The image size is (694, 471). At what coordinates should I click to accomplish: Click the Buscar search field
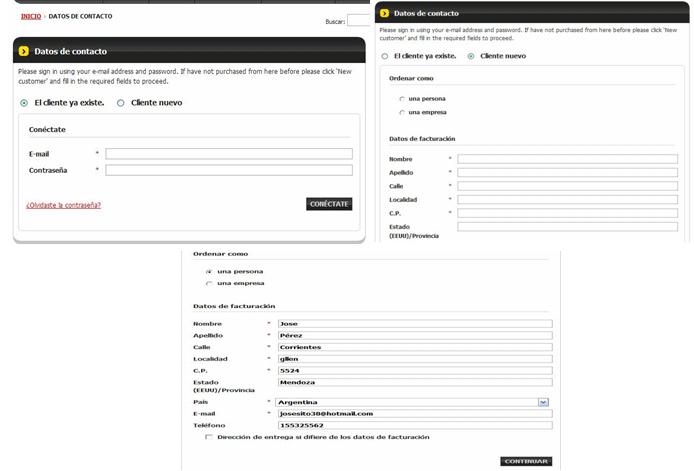coord(359,20)
